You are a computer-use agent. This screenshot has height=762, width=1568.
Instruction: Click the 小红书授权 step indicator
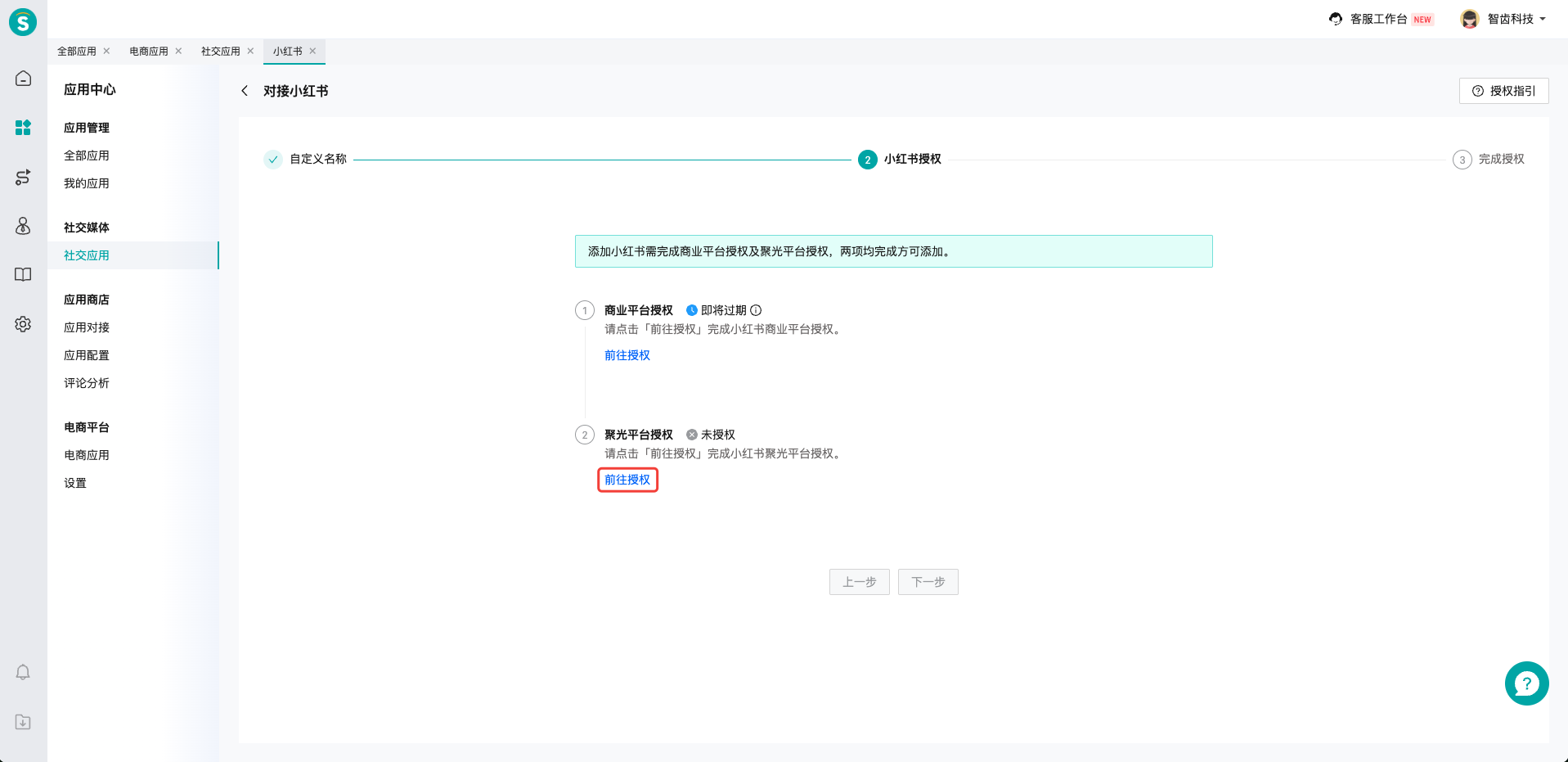900,159
